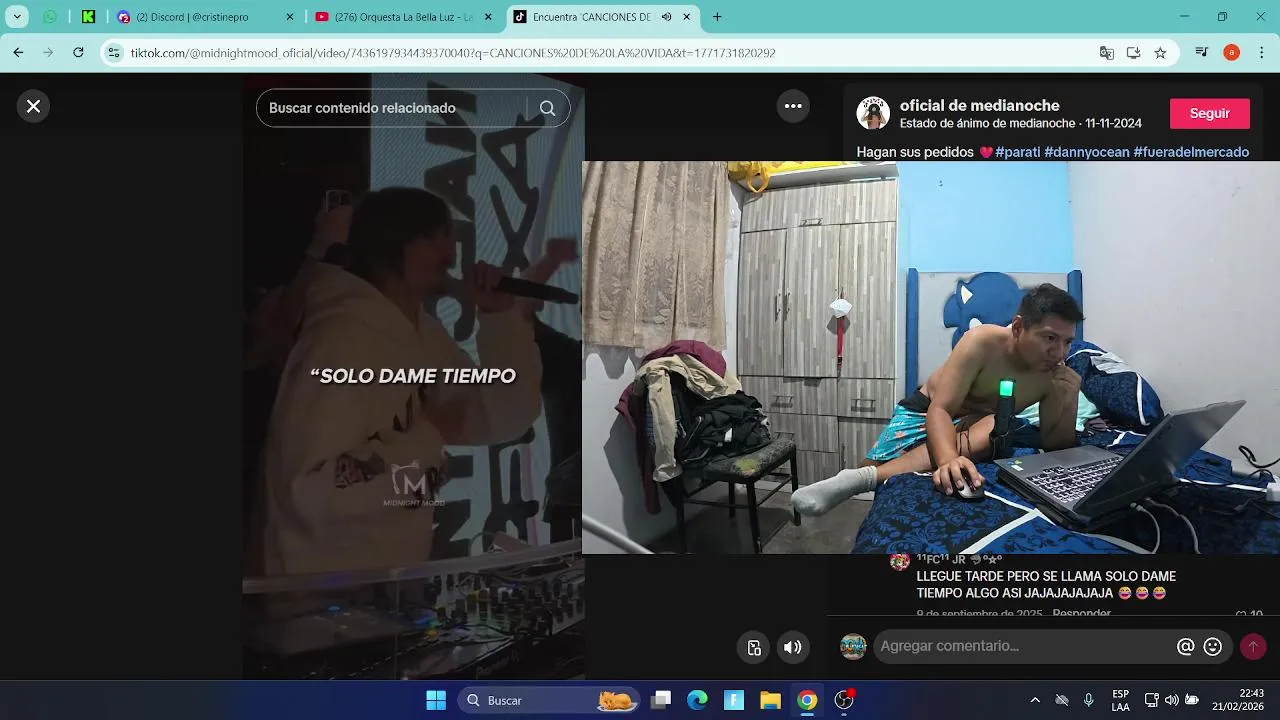This screenshot has width=1280, height=720.
Task: Switch to Orquesta La Bella Luz YouTube tab
Action: tap(393, 17)
